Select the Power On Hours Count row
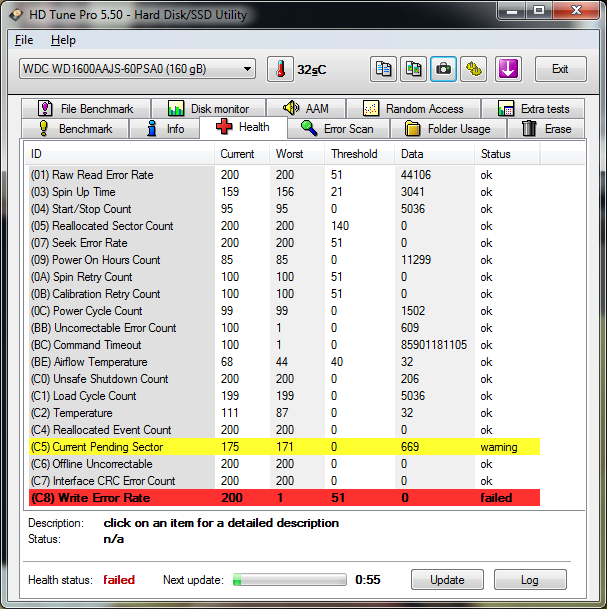 pos(284,260)
